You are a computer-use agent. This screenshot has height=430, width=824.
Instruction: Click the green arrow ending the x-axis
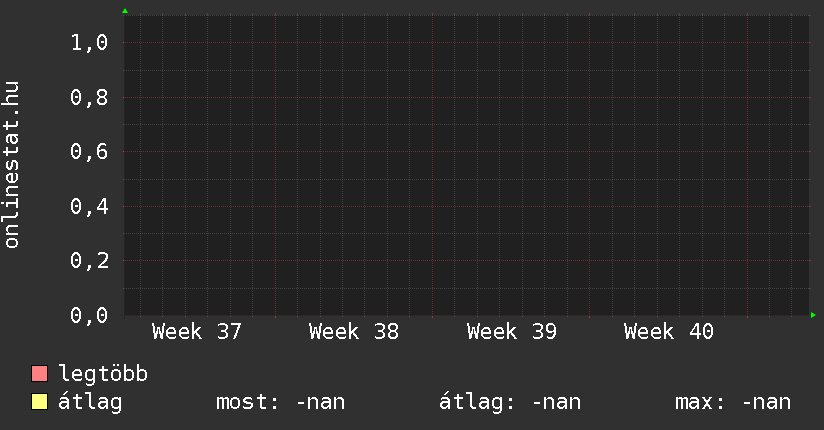point(813,315)
